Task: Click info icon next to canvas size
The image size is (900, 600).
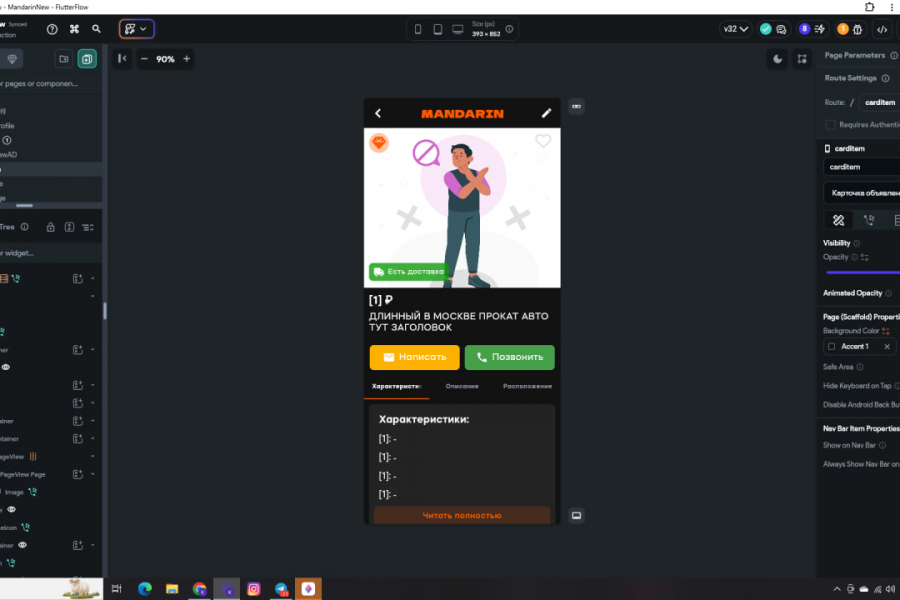Action: pyautogui.click(x=509, y=29)
